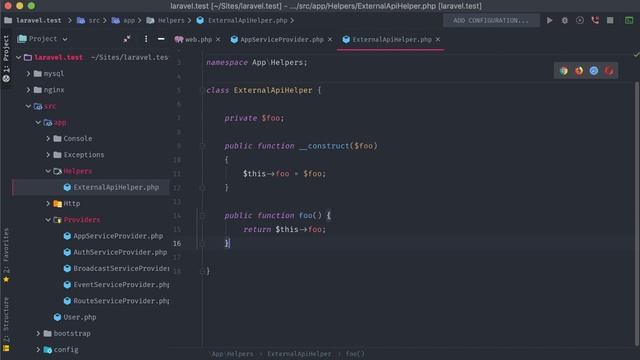Open file in Firefox browser icon
The image size is (640, 360).
tap(579, 71)
